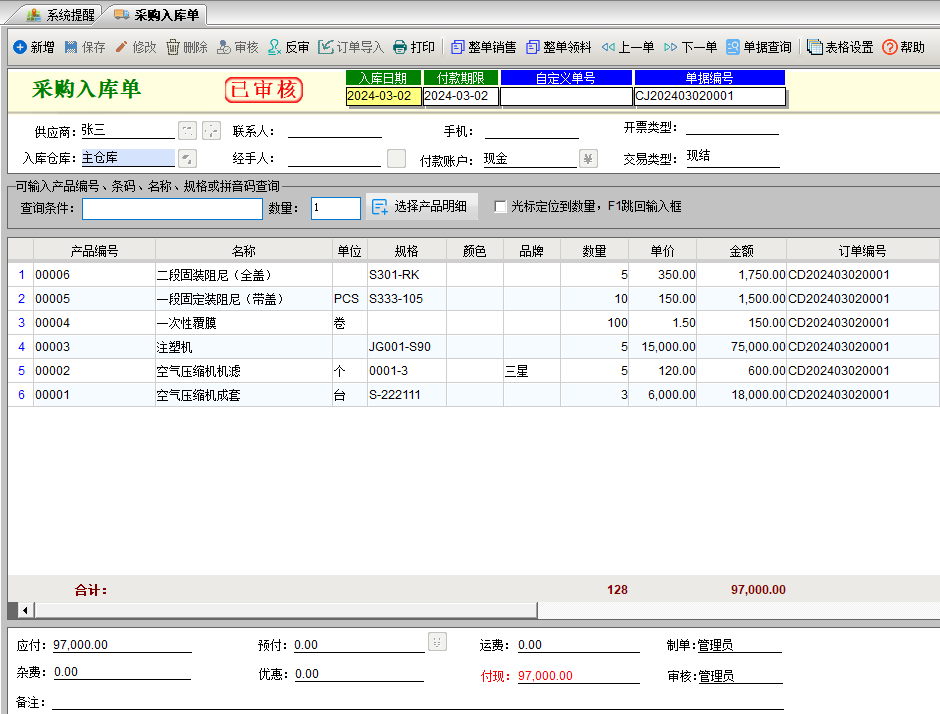
Task: Go to next document with 下一单
Action: coord(690,47)
